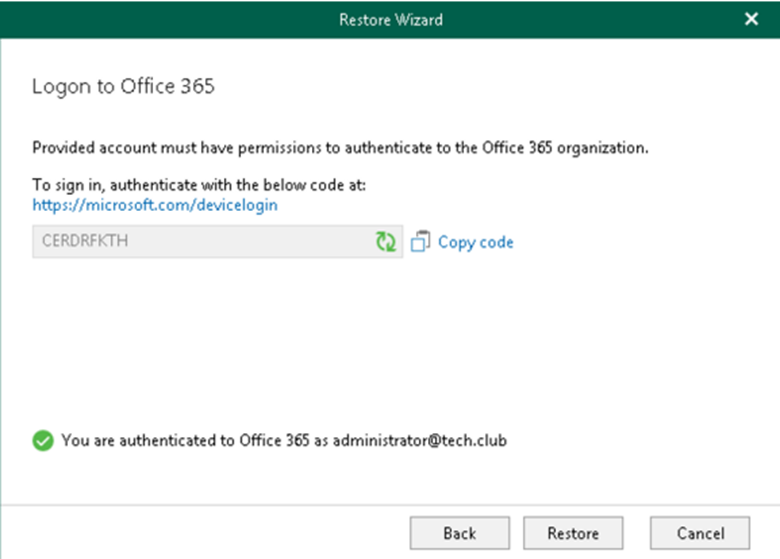Close the Restore Wizard window

pos(751,19)
